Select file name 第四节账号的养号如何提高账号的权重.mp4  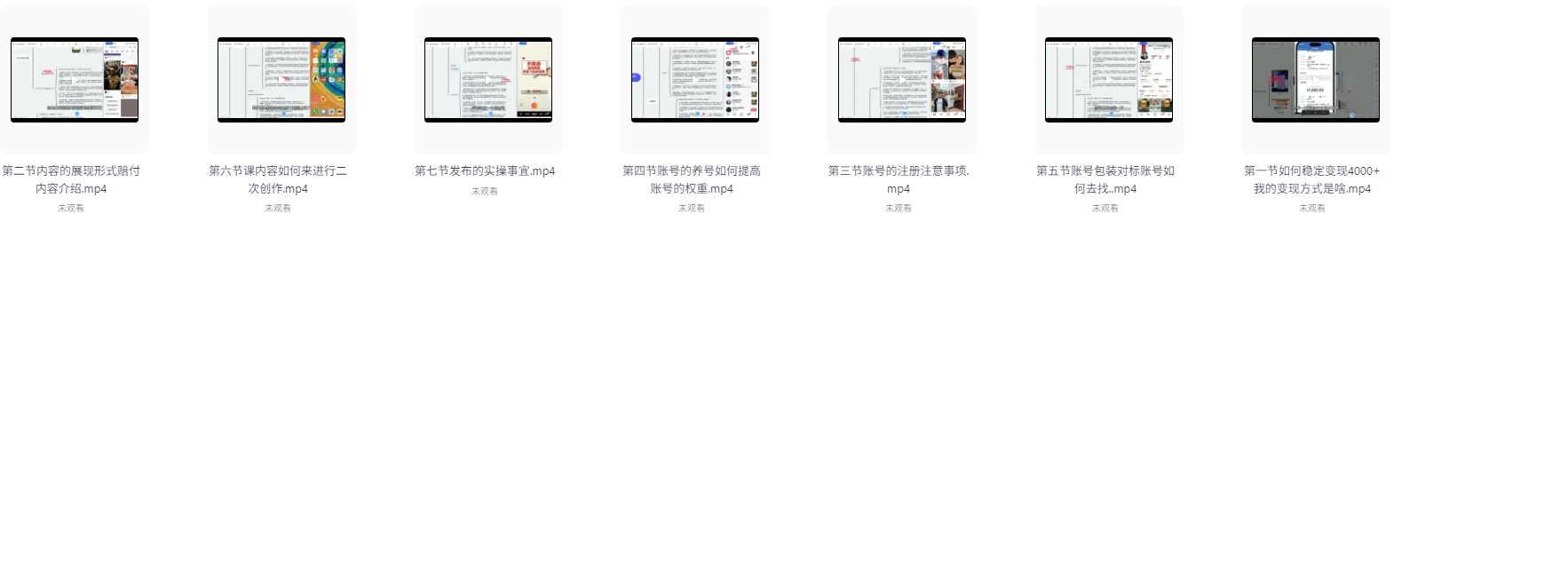coord(692,179)
